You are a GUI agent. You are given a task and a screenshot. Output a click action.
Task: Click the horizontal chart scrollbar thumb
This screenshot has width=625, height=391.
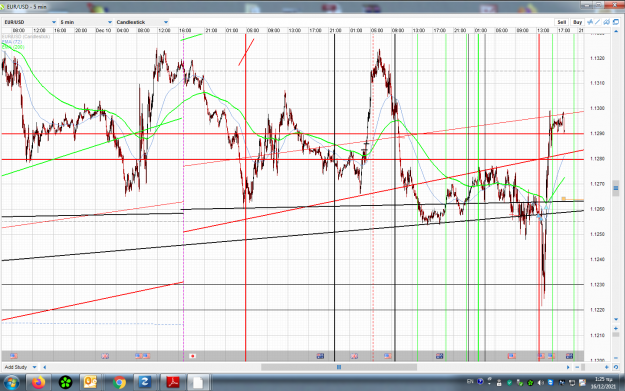click(339, 367)
